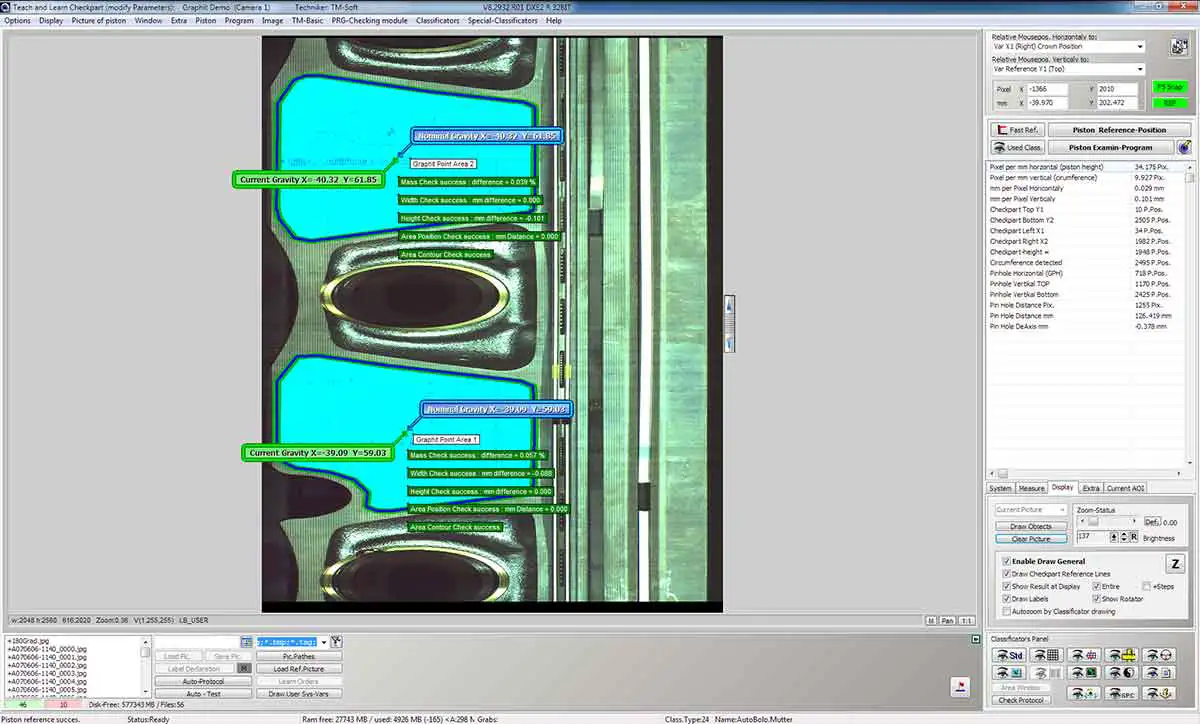Click the green picture classificator eye icon

1084,672
